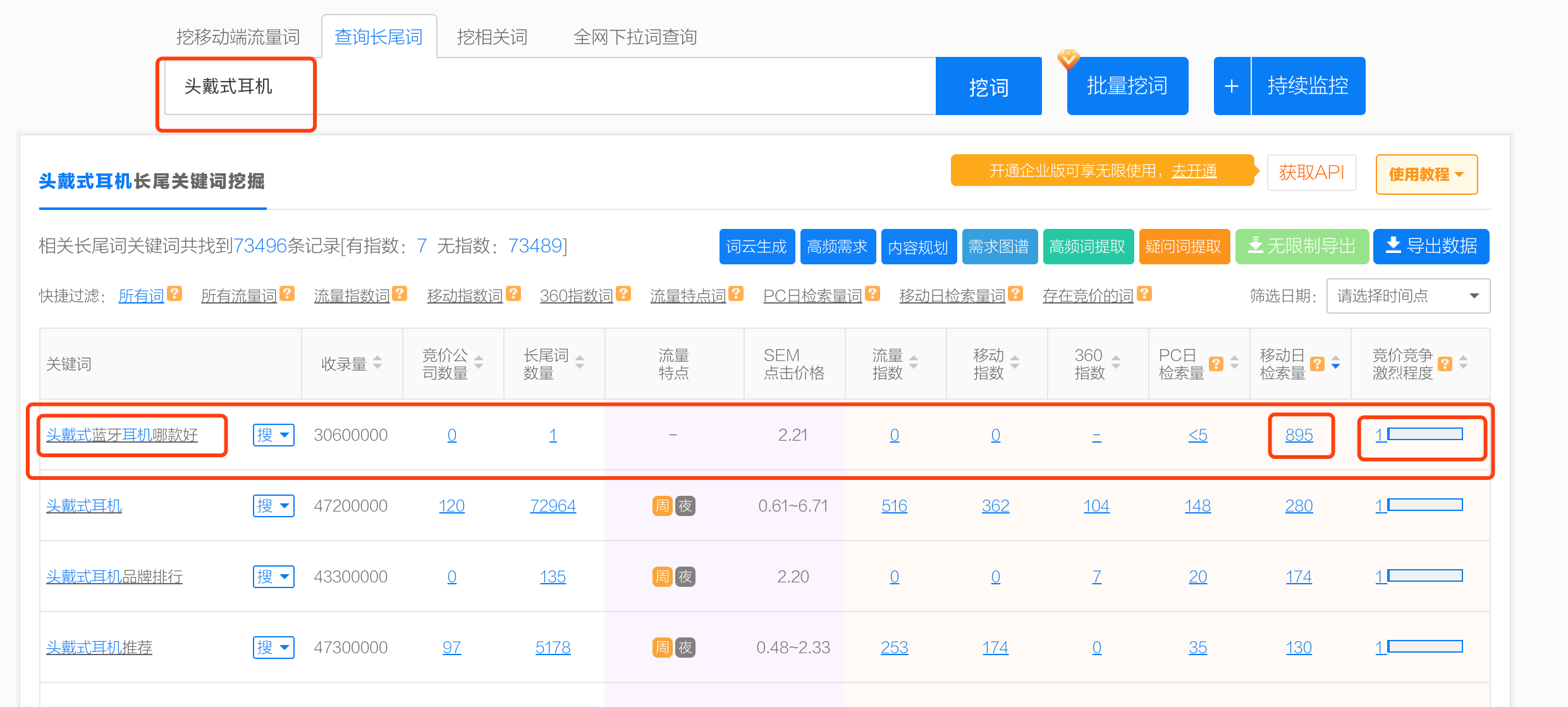Click help icon next to 流量指数词 filter

tap(400, 293)
